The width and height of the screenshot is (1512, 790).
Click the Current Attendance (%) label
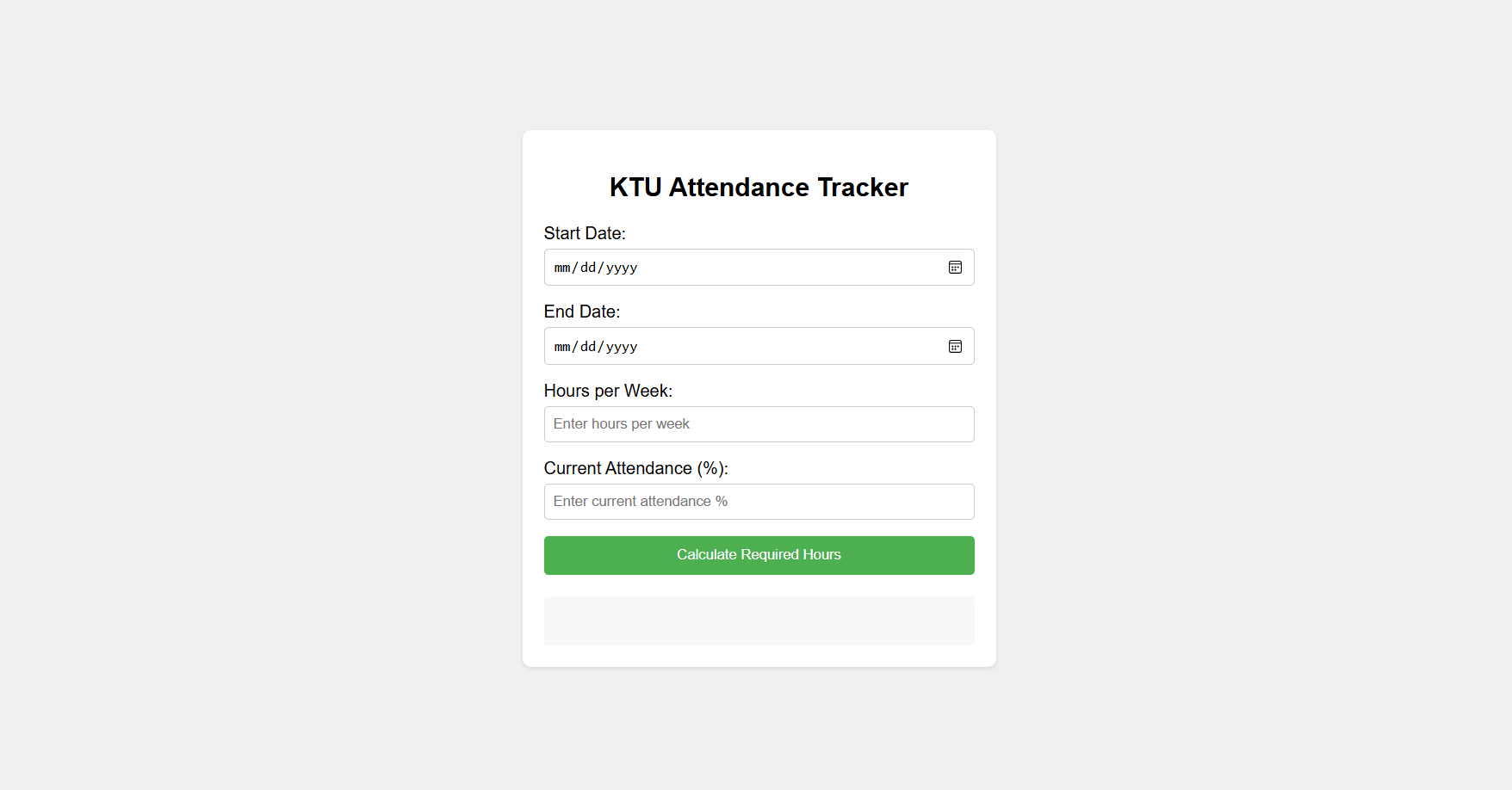(635, 467)
